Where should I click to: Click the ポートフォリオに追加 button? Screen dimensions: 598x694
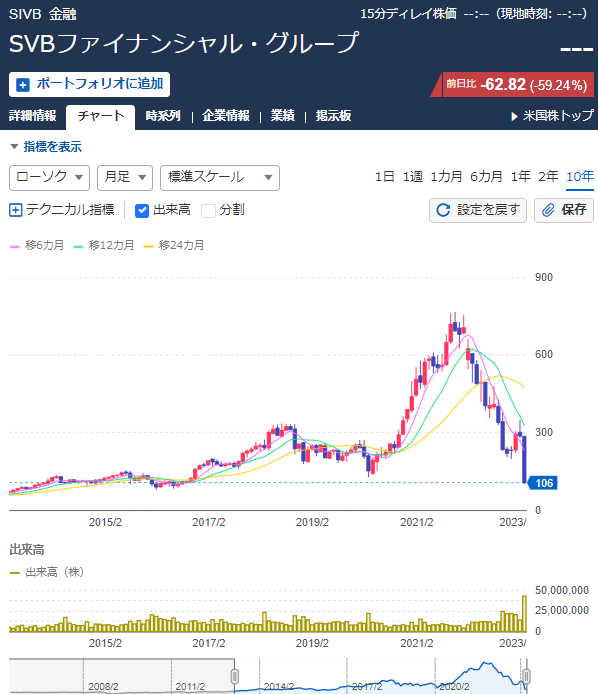89,85
